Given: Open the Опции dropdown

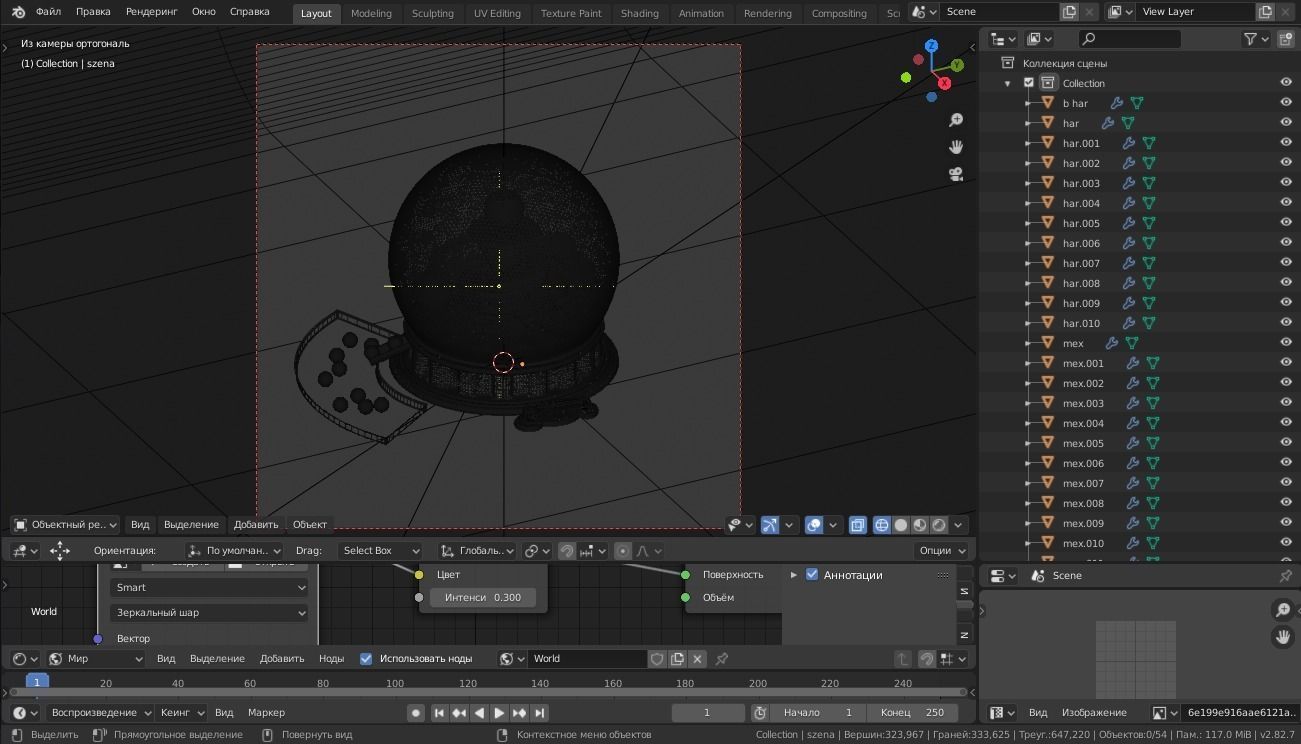Looking at the screenshot, I should 942,551.
